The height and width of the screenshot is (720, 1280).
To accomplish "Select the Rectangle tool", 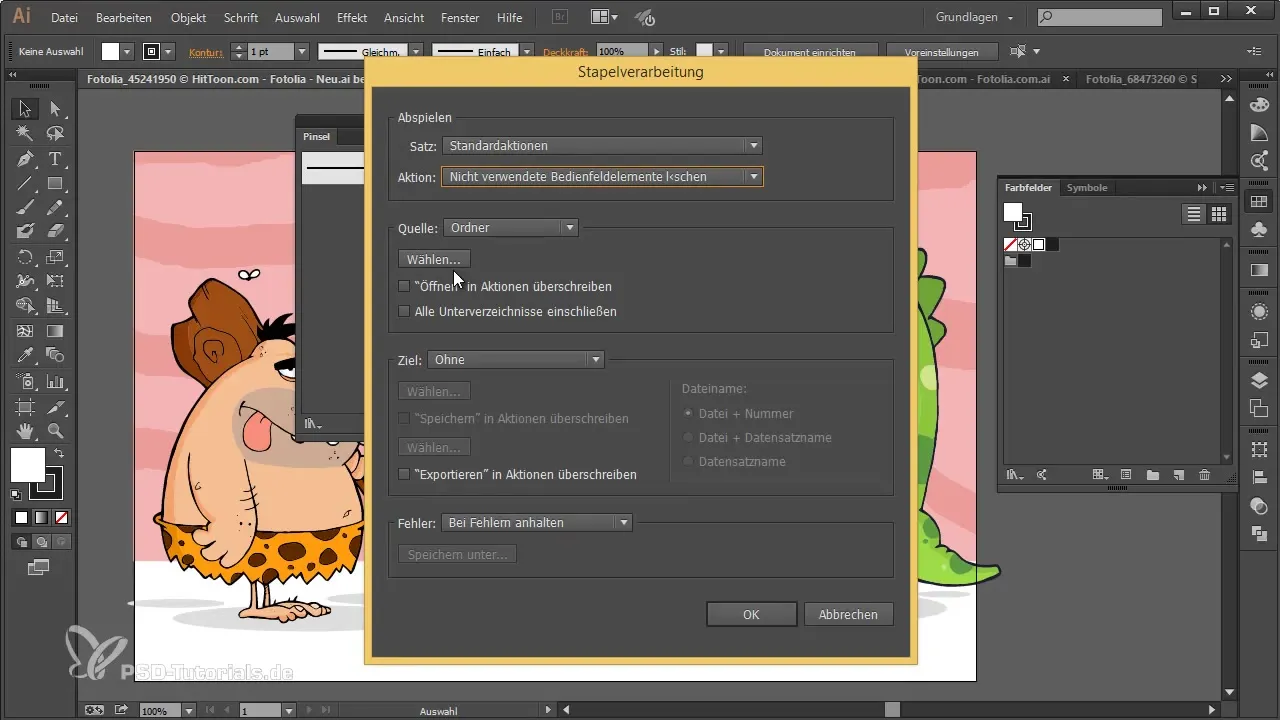I will 55,183.
